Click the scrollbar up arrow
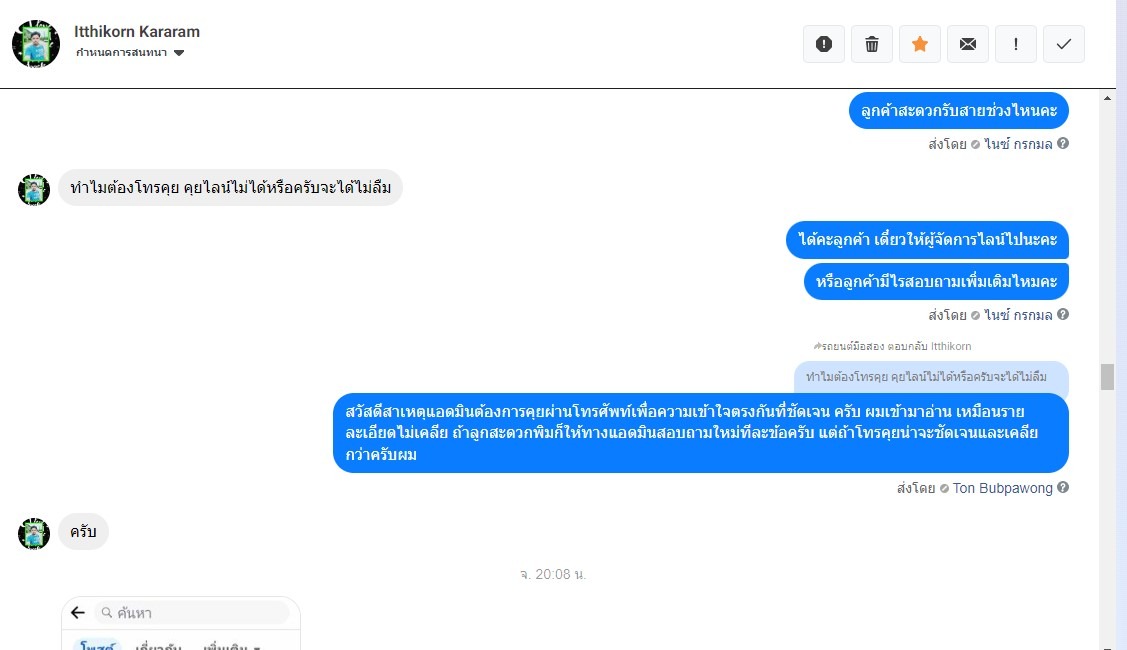This screenshot has height=650, width=1127. click(x=1107, y=98)
